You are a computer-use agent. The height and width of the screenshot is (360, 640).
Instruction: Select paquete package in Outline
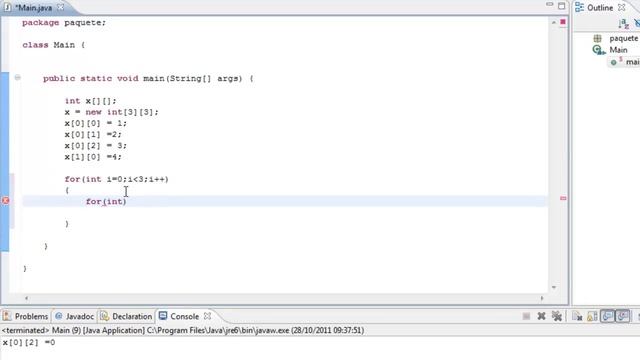(x=623, y=38)
